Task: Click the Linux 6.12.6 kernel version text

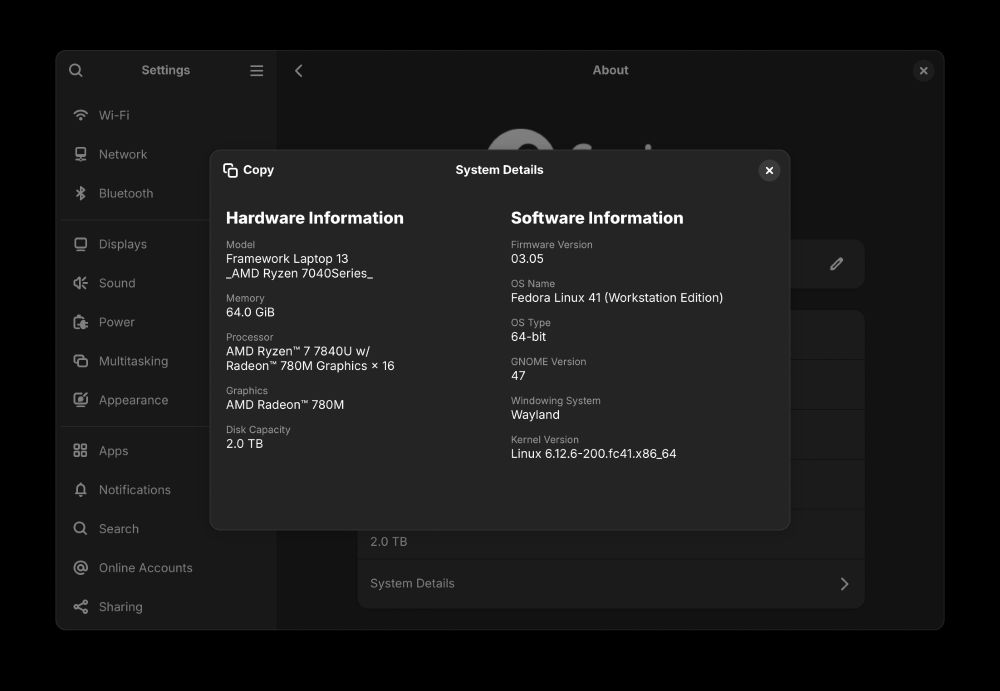Action: click(x=594, y=454)
